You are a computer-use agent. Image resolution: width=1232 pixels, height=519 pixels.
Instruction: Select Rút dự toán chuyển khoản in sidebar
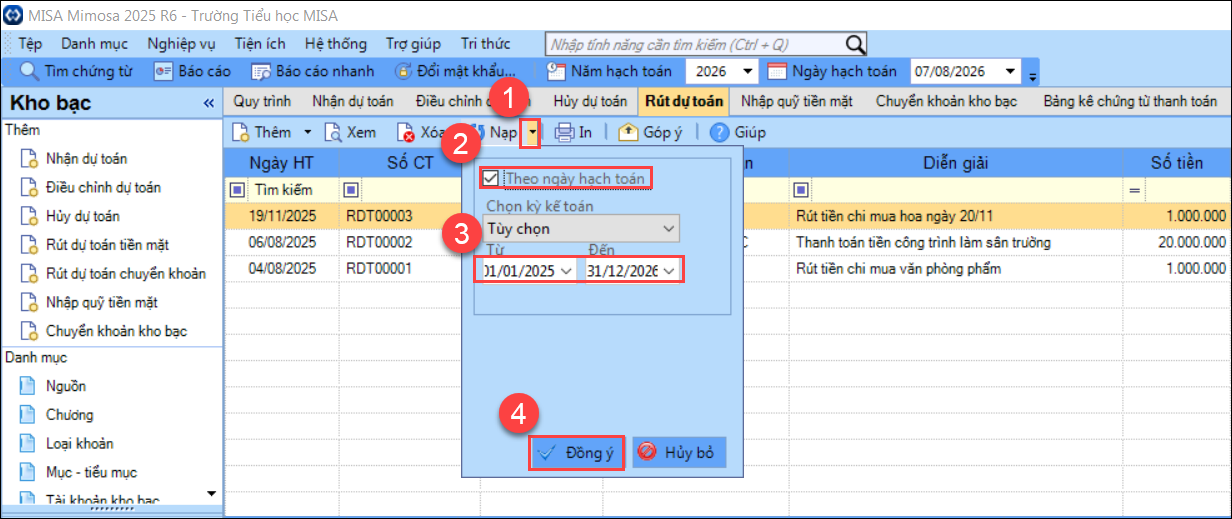coord(126,274)
